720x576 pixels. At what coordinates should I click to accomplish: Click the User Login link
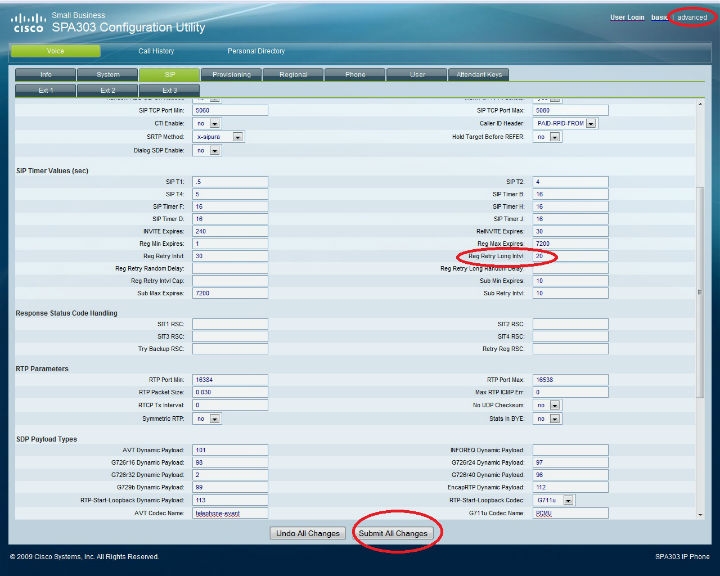click(x=628, y=18)
